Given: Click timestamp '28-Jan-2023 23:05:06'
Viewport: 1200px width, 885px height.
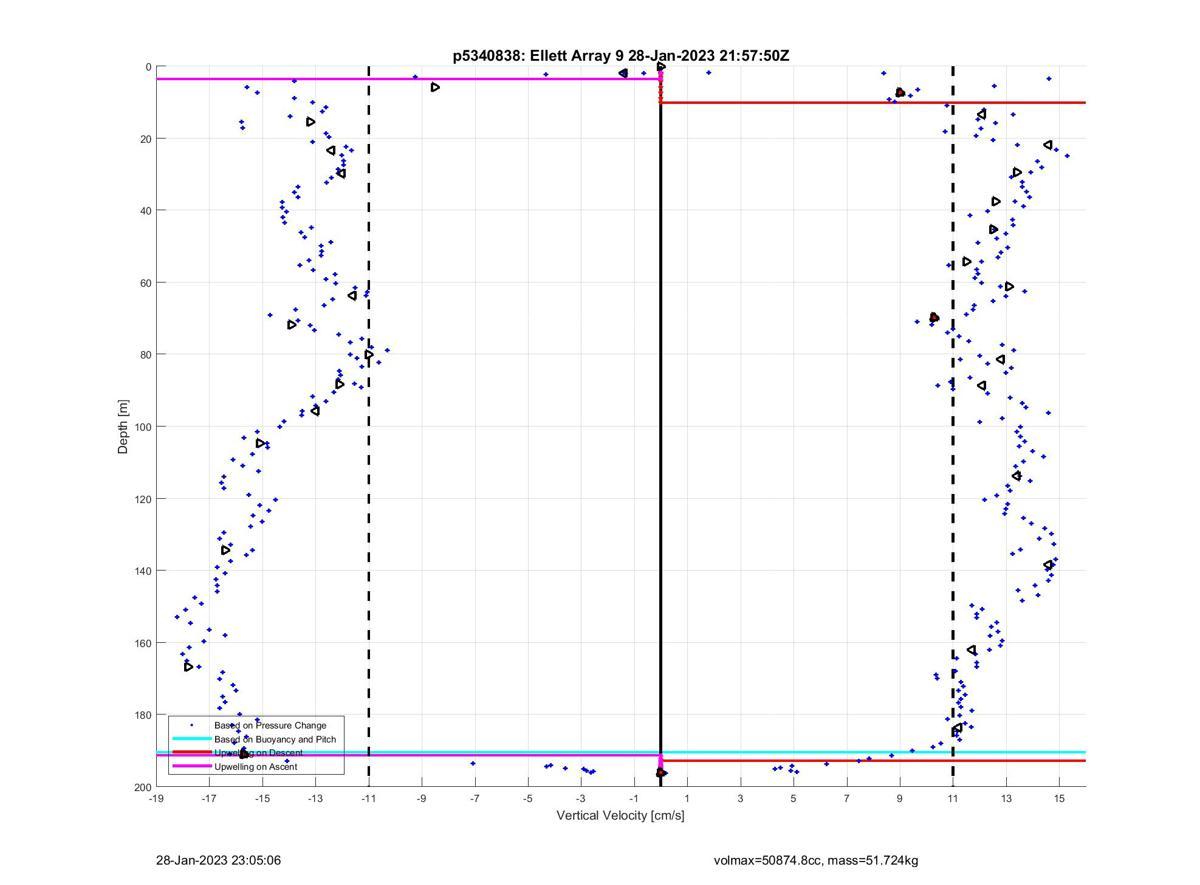Looking at the screenshot, I should pyautogui.click(x=218, y=860).
